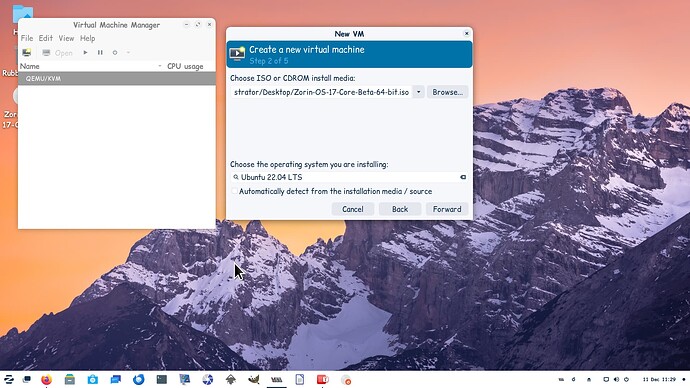Open the Terminal from the taskbar
Viewport: 690px width, 388px height.
tap(161, 379)
